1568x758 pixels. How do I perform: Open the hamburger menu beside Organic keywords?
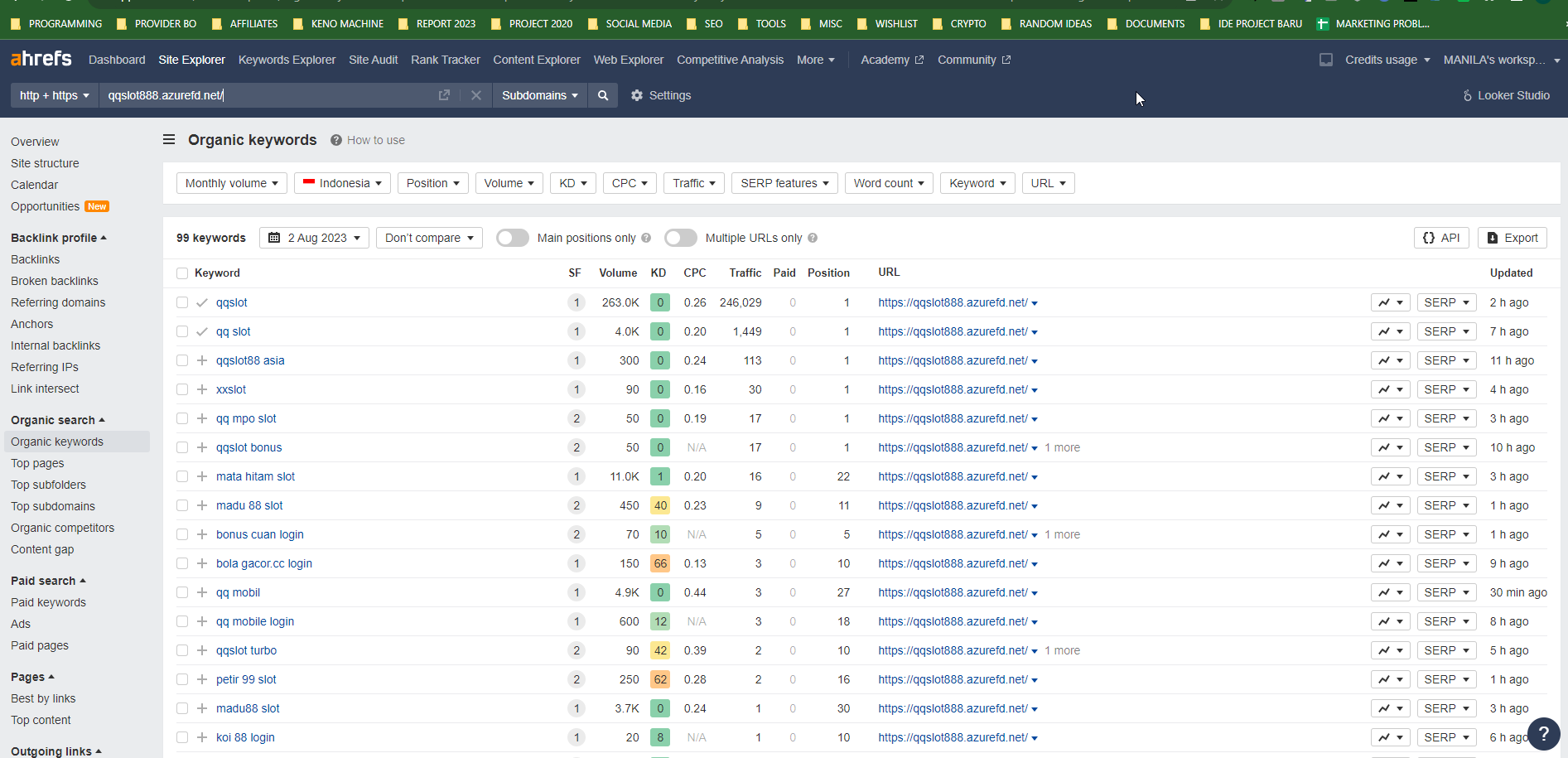tap(169, 140)
